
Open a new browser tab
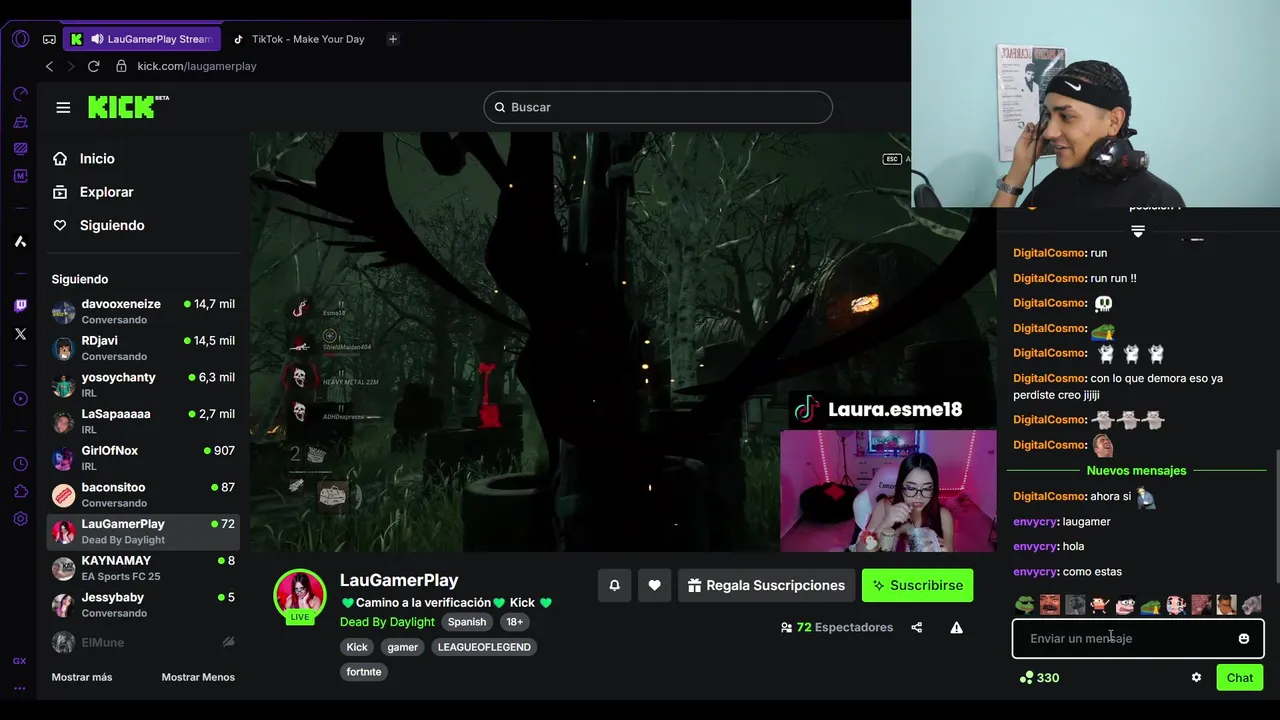[x=393, y=39]
